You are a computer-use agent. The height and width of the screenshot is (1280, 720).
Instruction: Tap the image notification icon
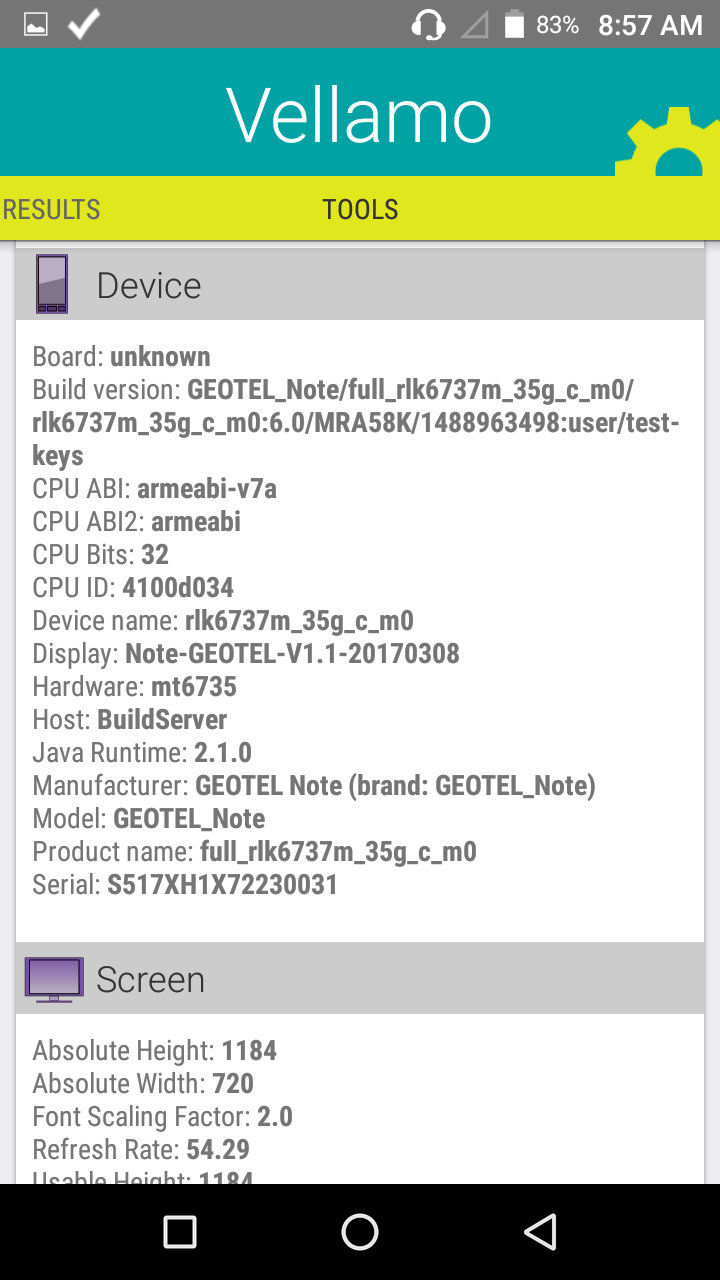click(36, 25)
